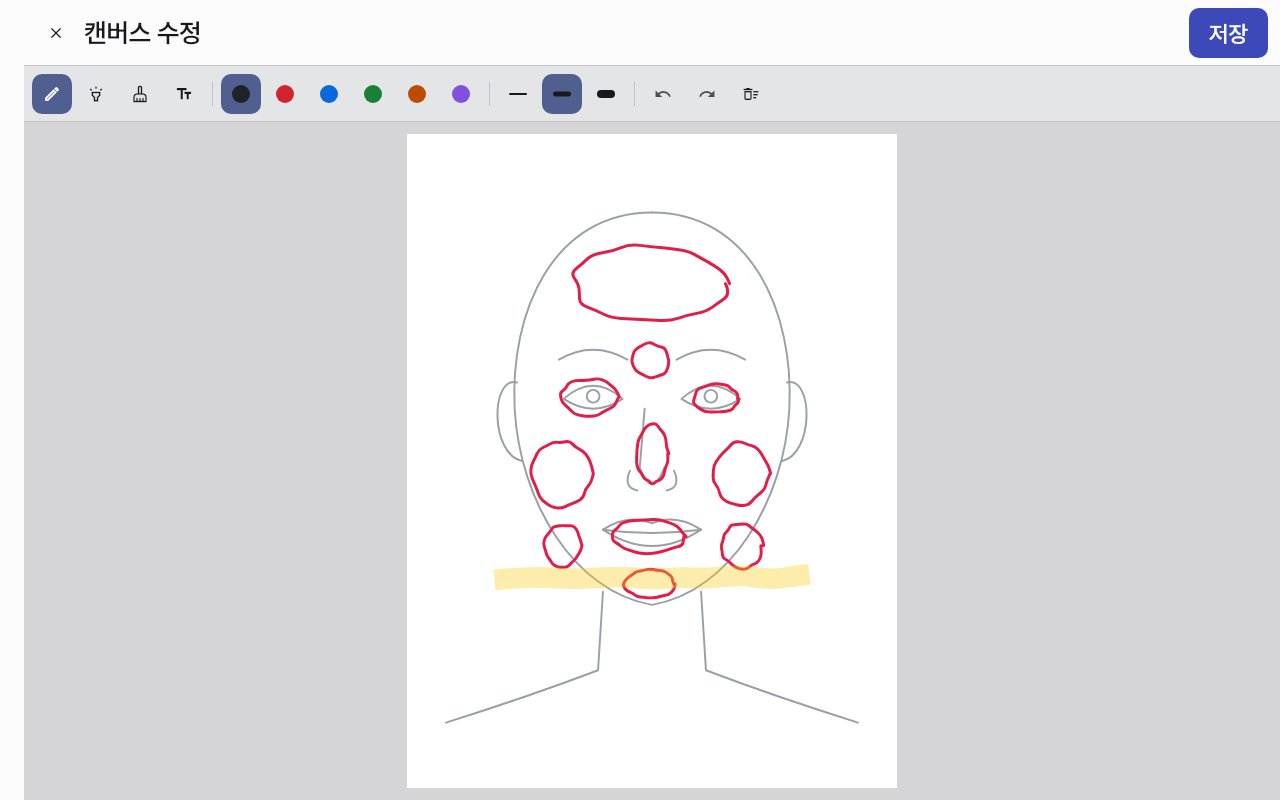Close the canvas editor
The height and width of the screenshot is (800, 1280).
click(x=56, y=33)
